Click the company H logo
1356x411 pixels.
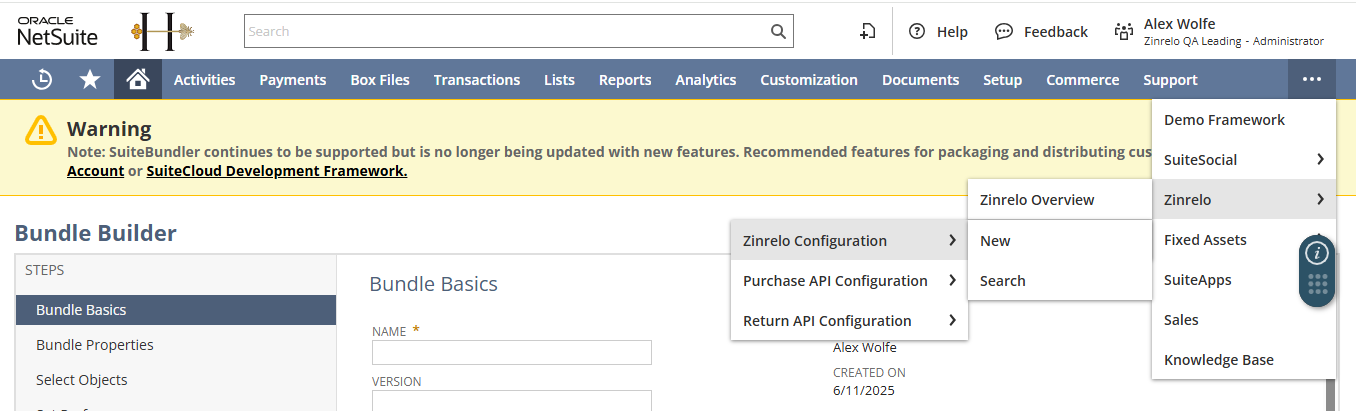coord(163,31)
